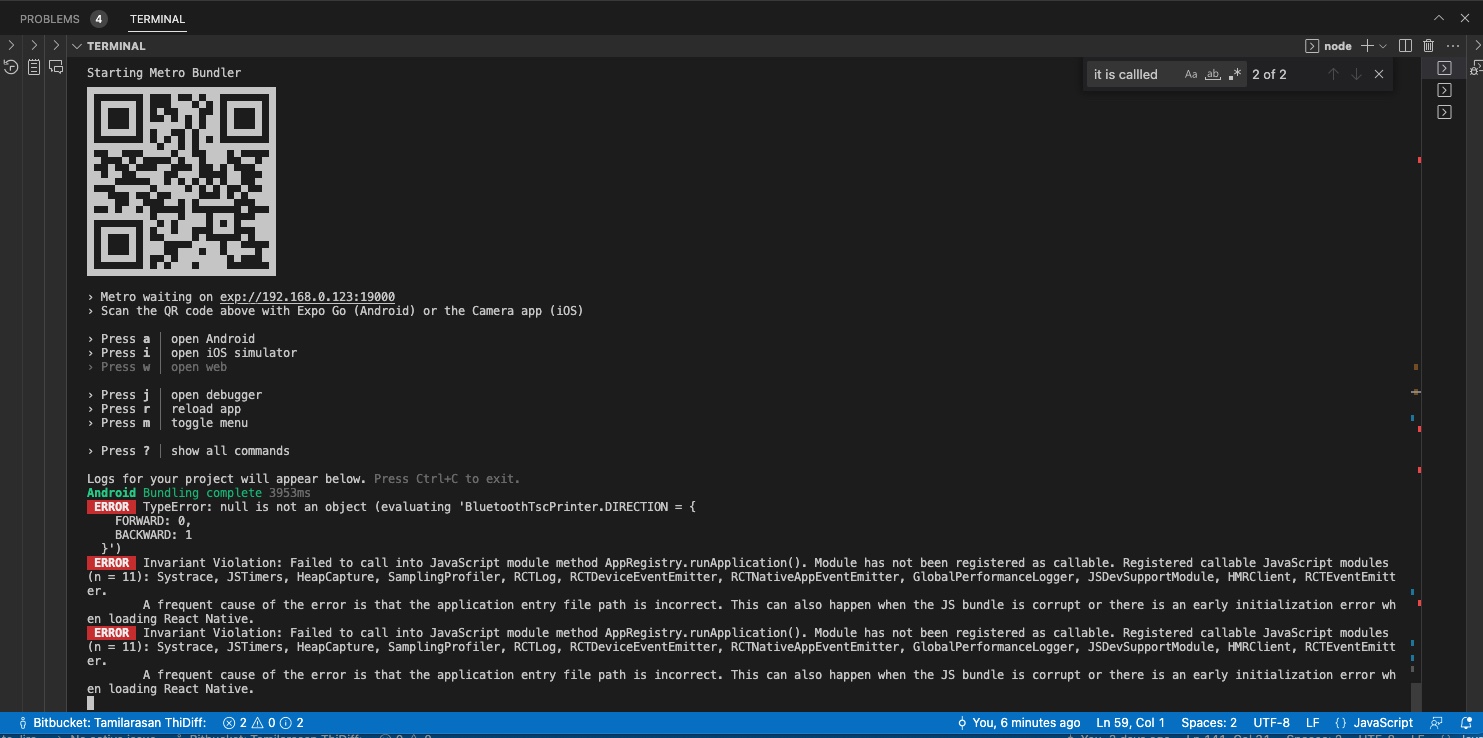Image resolution: width=1483 pixels, height=738 pixels.
Task: Open the timeline history icon in left strip
Action: coord(11,67)
